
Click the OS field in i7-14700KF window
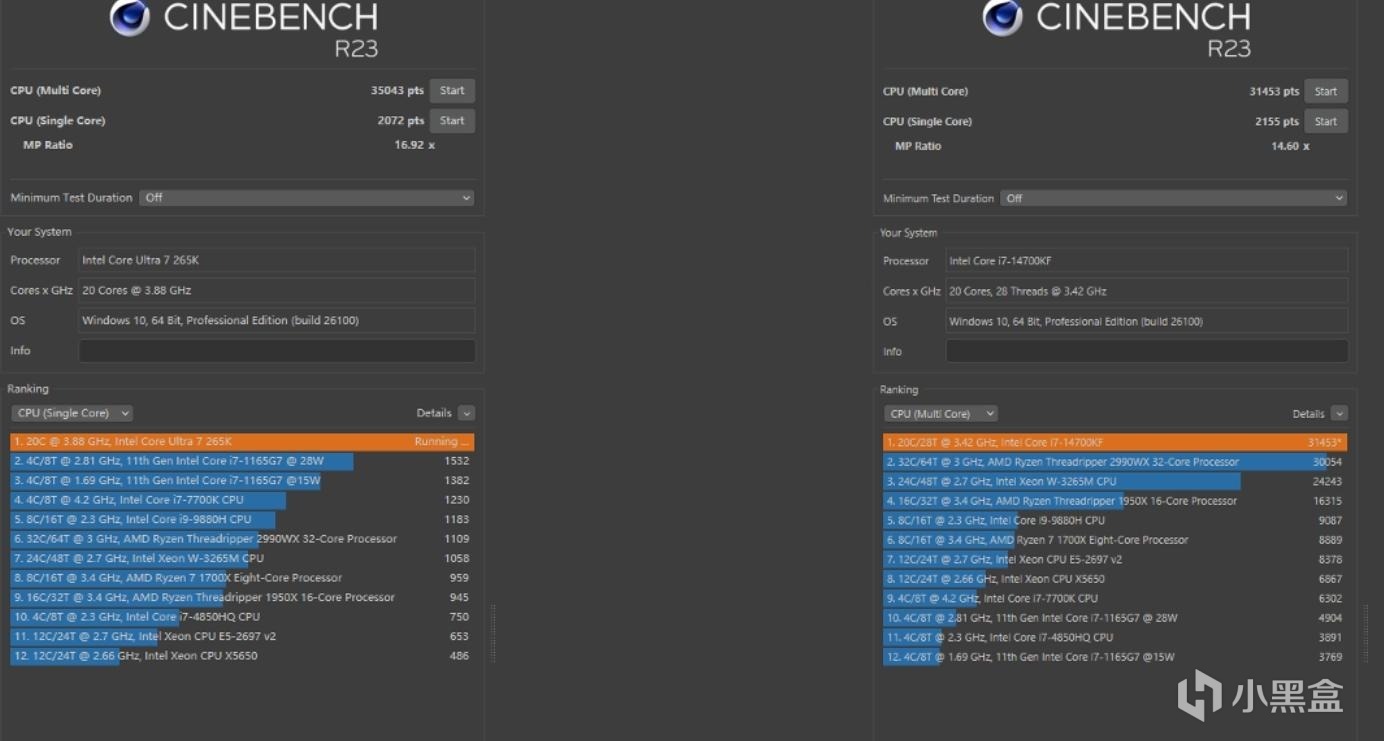(x=1147, y=321)
